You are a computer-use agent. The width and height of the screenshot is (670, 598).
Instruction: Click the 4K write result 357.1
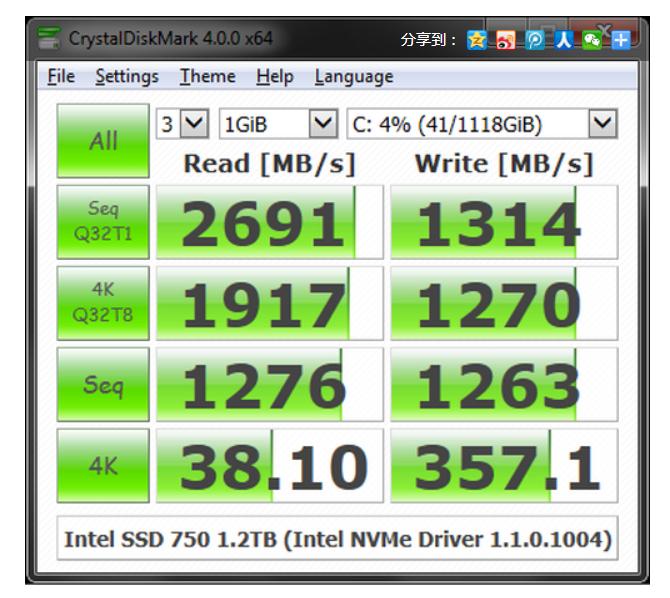tap(504, 465)
